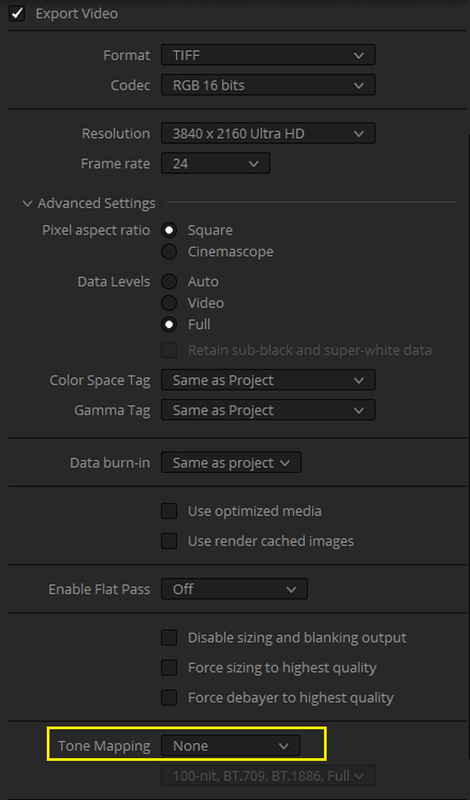The image size is (470, 800).
Task: Uncheck the Export Video checkbox
Action: pyautogui.click(x=17, y=13)
